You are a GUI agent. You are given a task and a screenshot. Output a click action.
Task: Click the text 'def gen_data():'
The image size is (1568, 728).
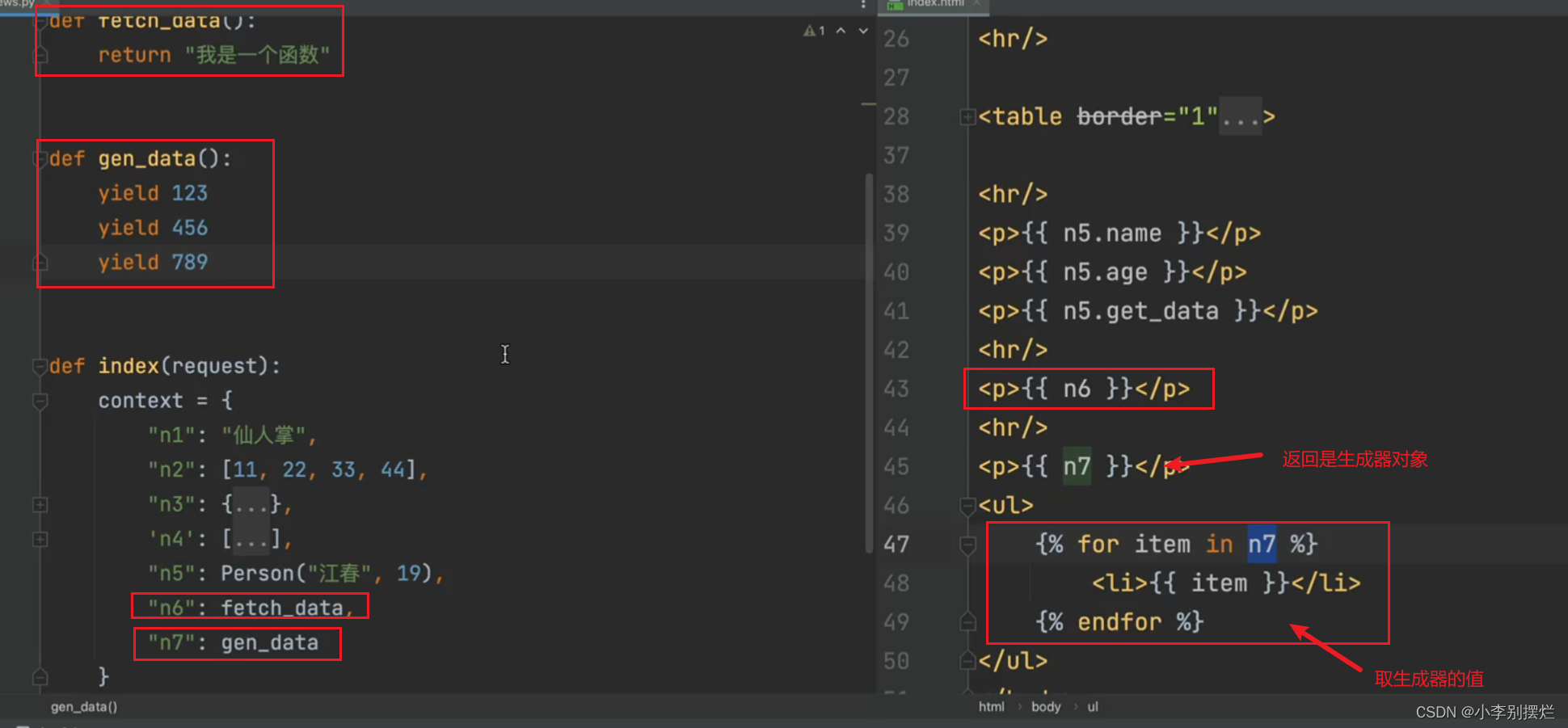pos(141,159)
